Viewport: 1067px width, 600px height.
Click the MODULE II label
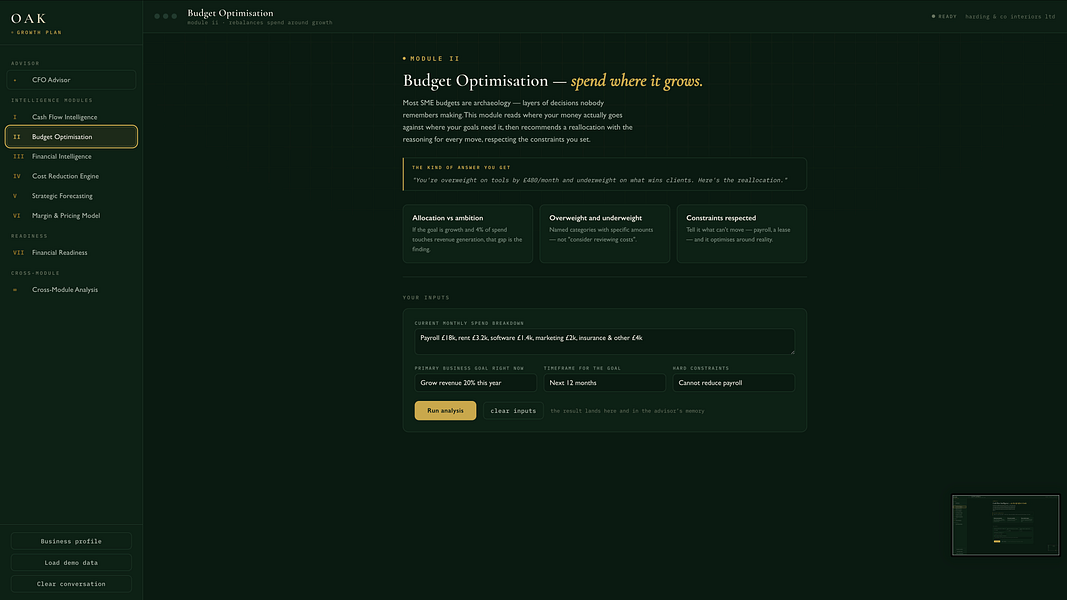click(x=431, y=59)
